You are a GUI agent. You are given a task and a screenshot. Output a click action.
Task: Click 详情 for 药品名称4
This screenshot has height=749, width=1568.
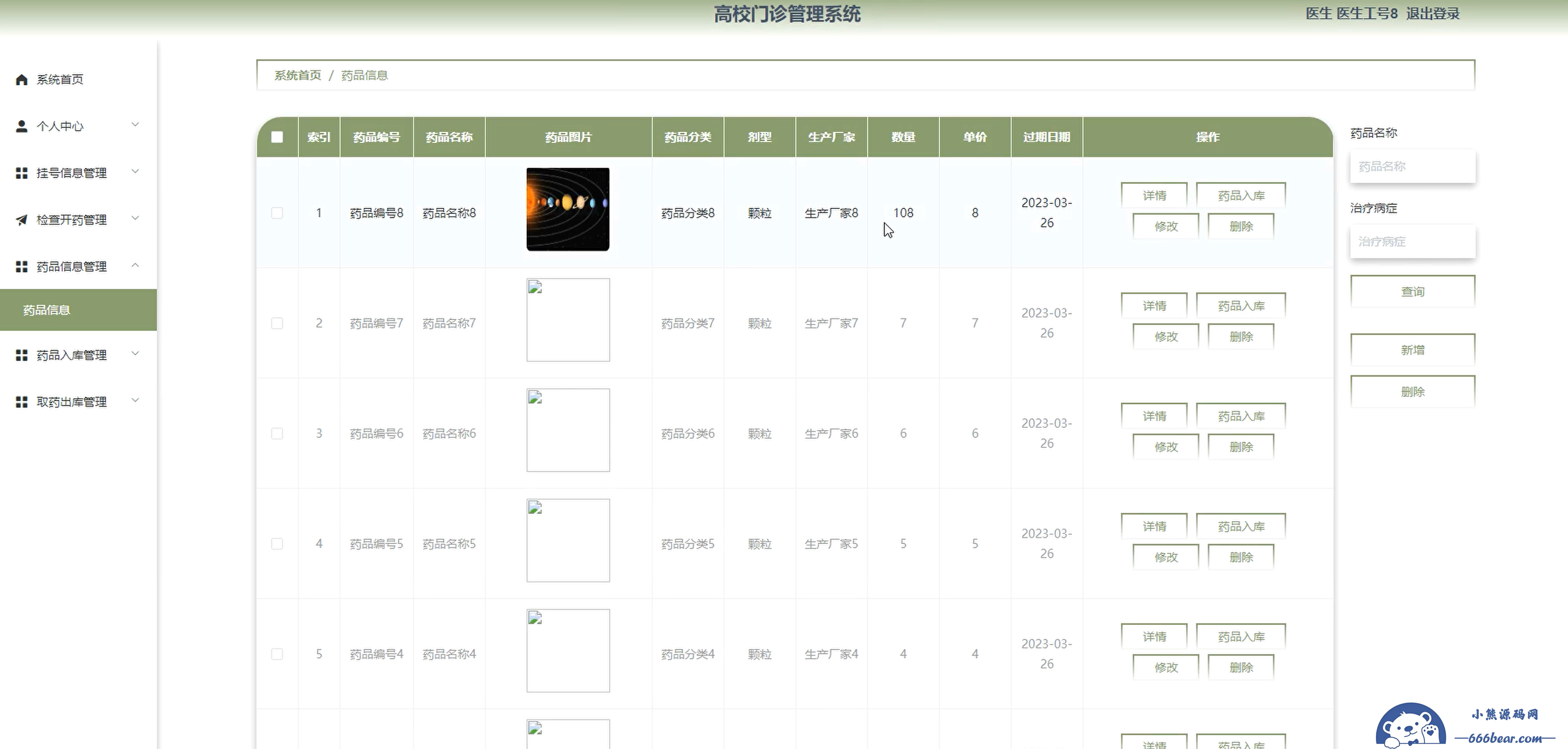pos(1154,636)
